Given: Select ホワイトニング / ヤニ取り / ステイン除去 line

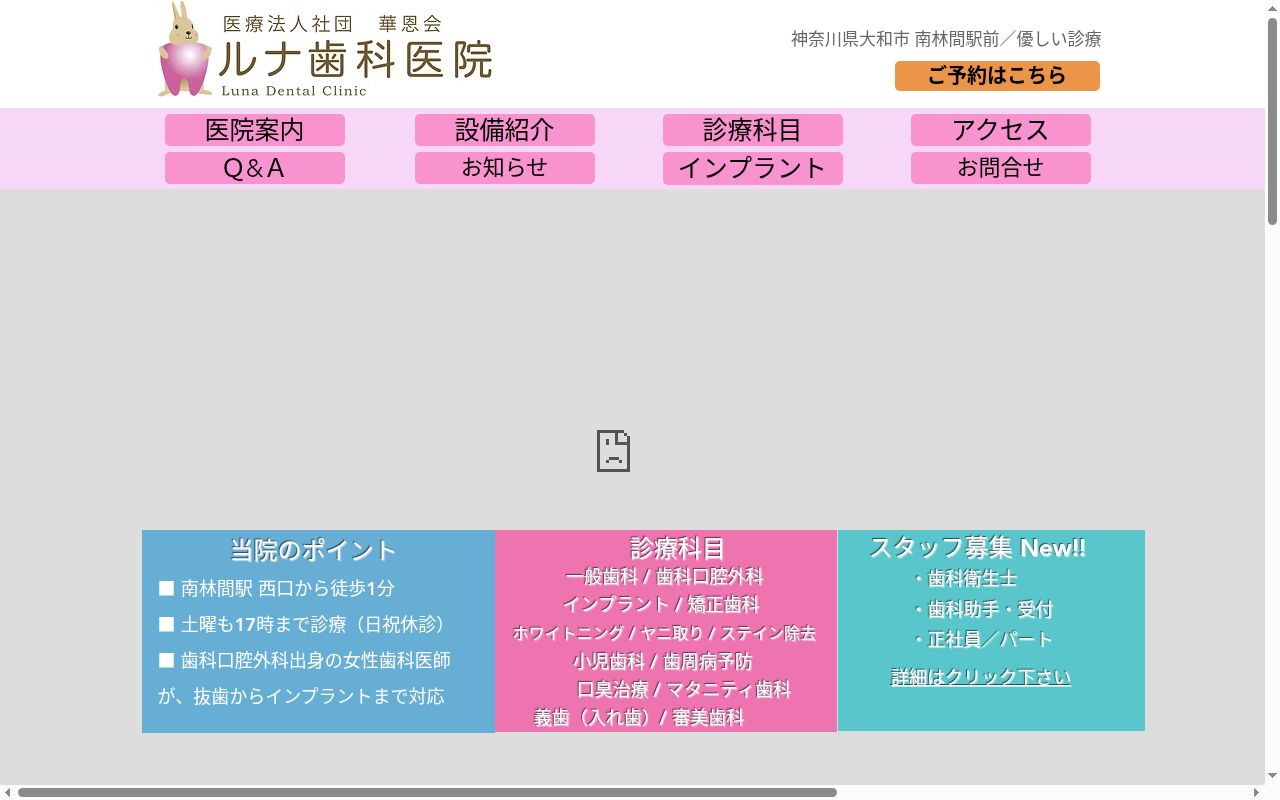Looking at the screenshot, I should point(664,633).
